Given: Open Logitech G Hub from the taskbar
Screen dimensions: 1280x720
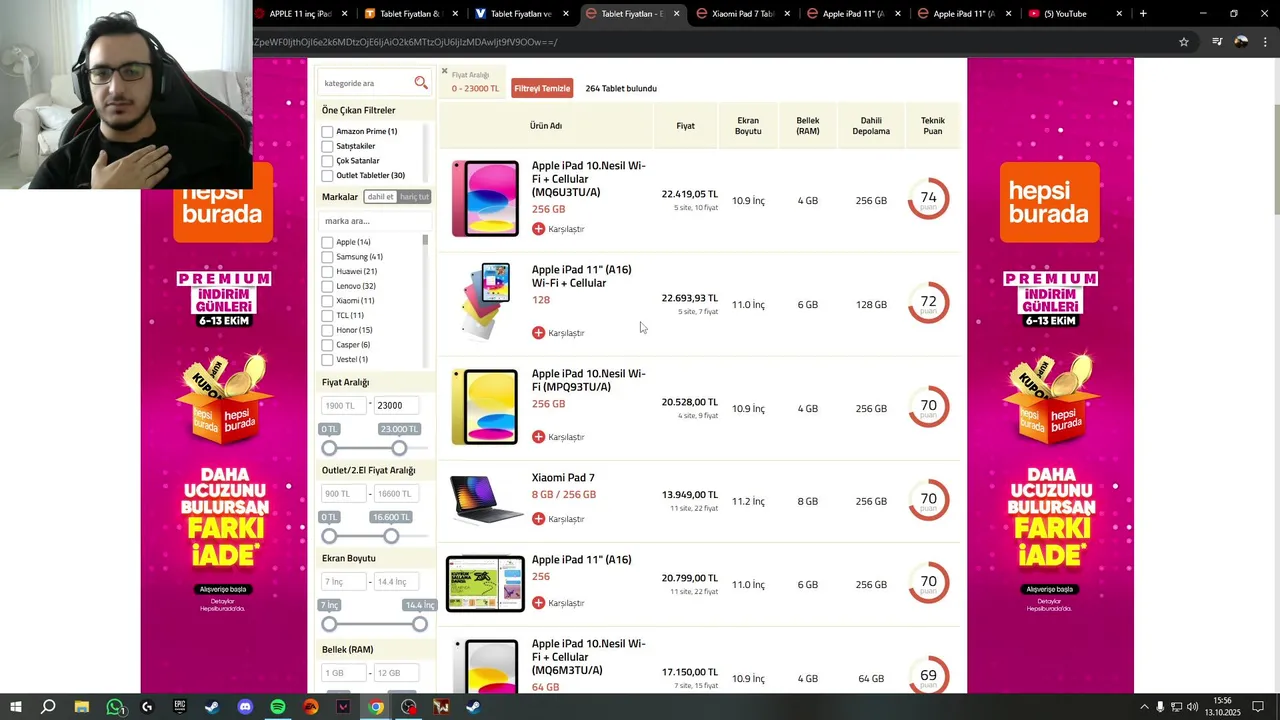Looking at the screenshot, I should (x=147, y=707).
